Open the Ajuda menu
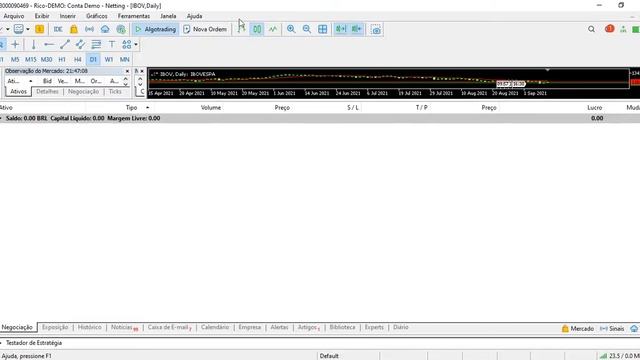The width and height of the screenshot is (640, 360). (x=194, y=16)
